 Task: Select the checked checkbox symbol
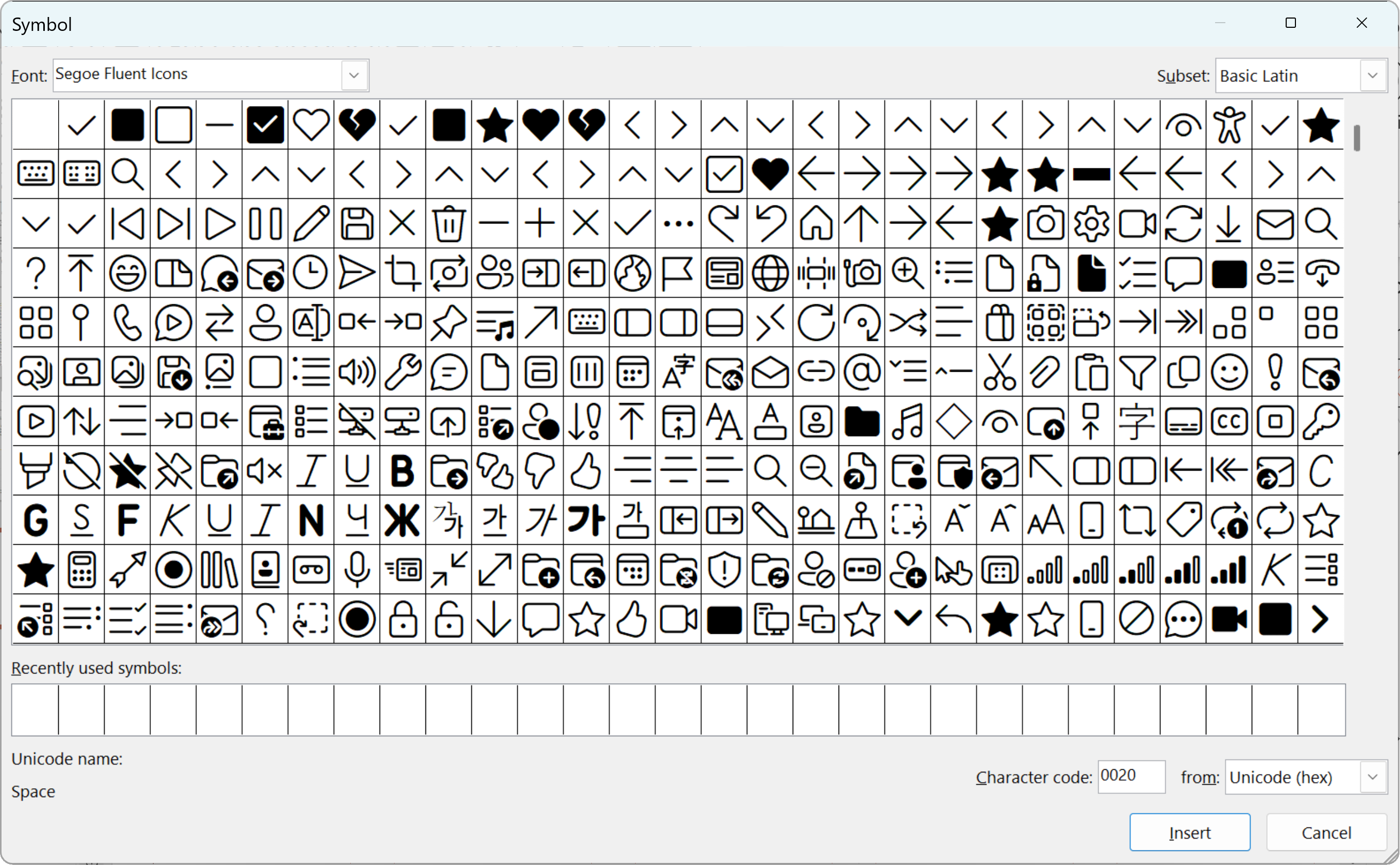264,123
